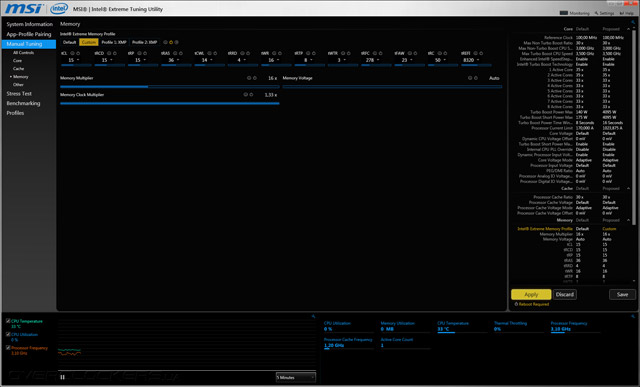Click the info icon for Memory Multiplier
Viewport: 640px width, 387px height.
click(249, 78)
